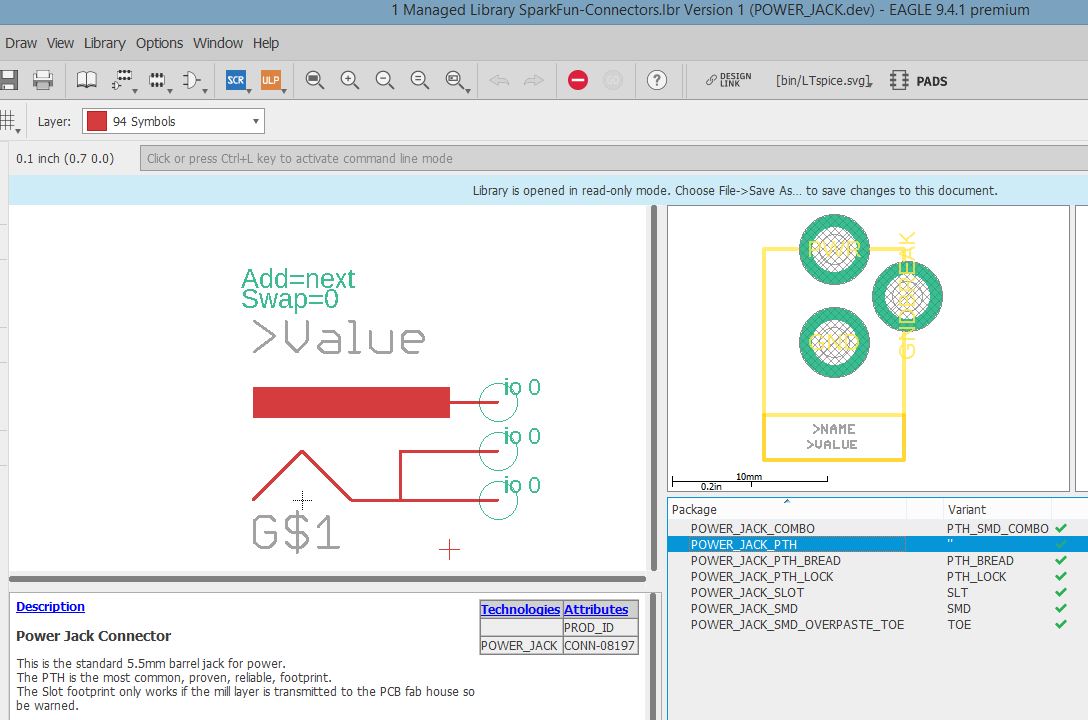This screenshot has height=720, width=1088.
Task: Click into the command line input field
Action: tap(610, 158)
